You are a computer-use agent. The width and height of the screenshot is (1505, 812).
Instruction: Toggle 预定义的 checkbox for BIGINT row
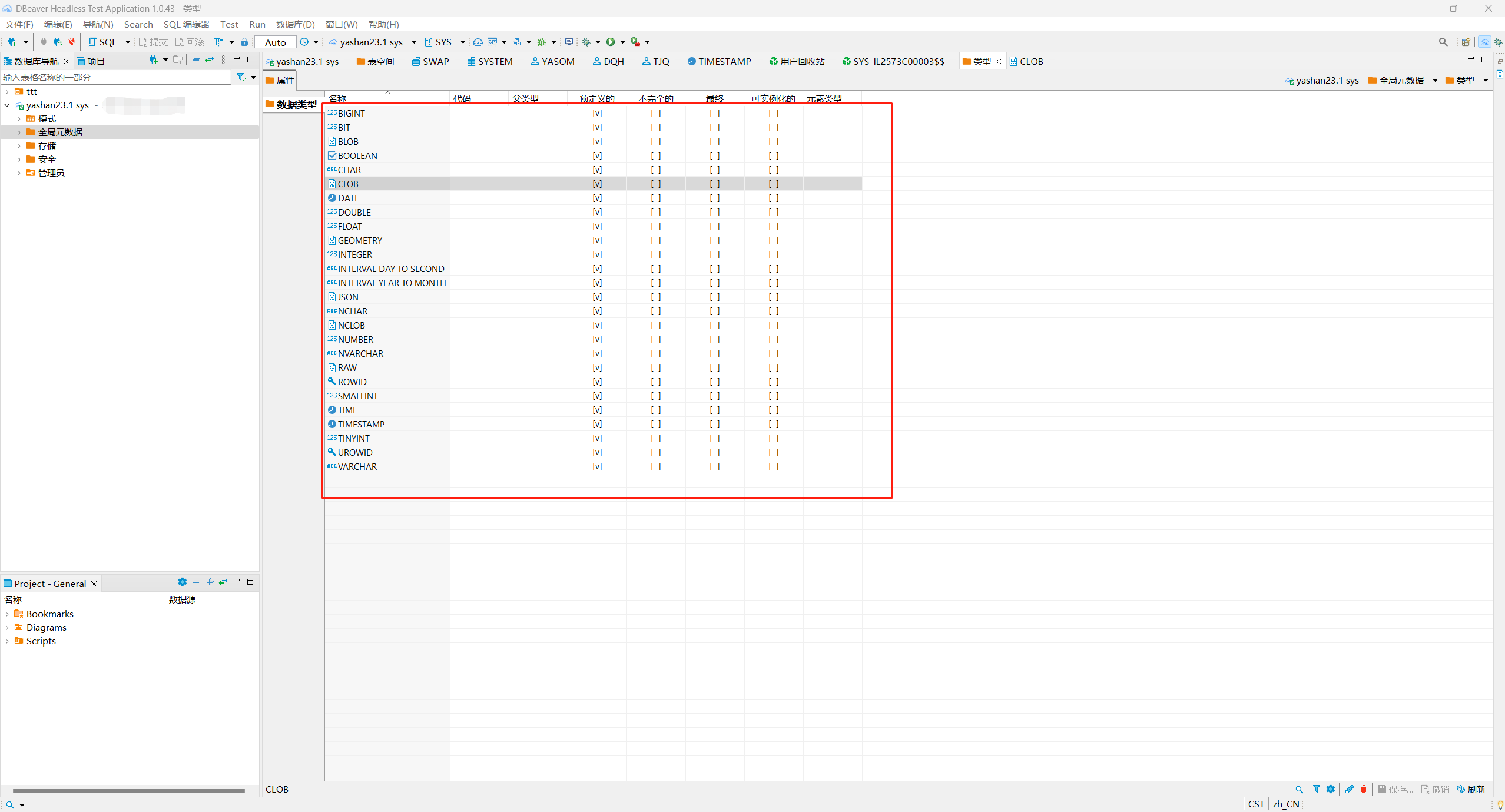(597, 114)
